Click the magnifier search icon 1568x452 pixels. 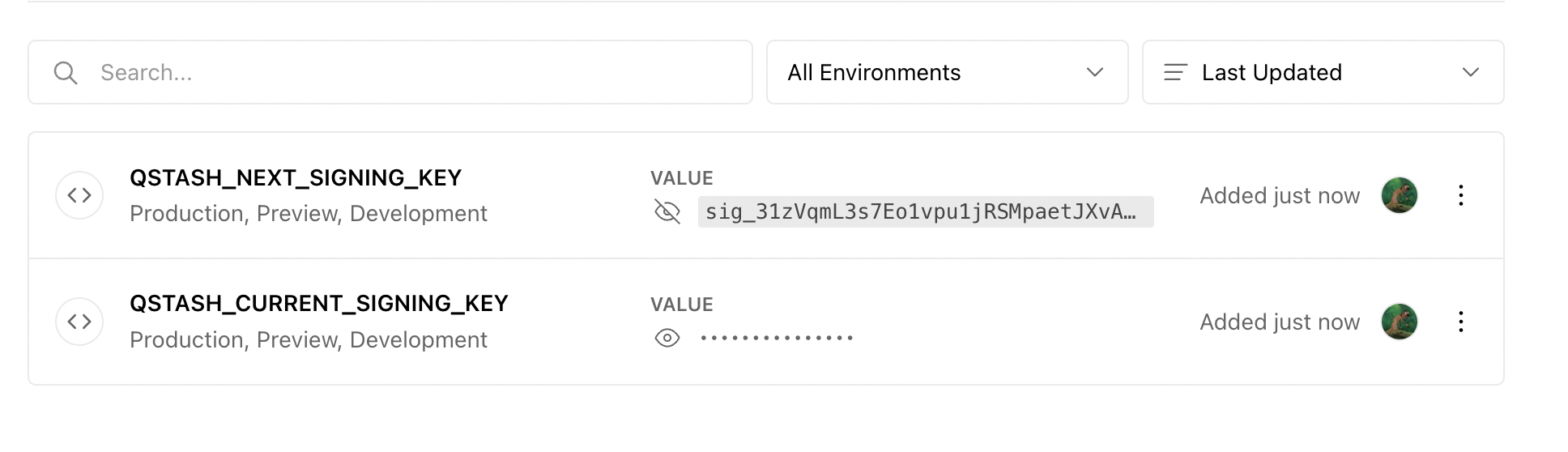[x=66, y=73]
